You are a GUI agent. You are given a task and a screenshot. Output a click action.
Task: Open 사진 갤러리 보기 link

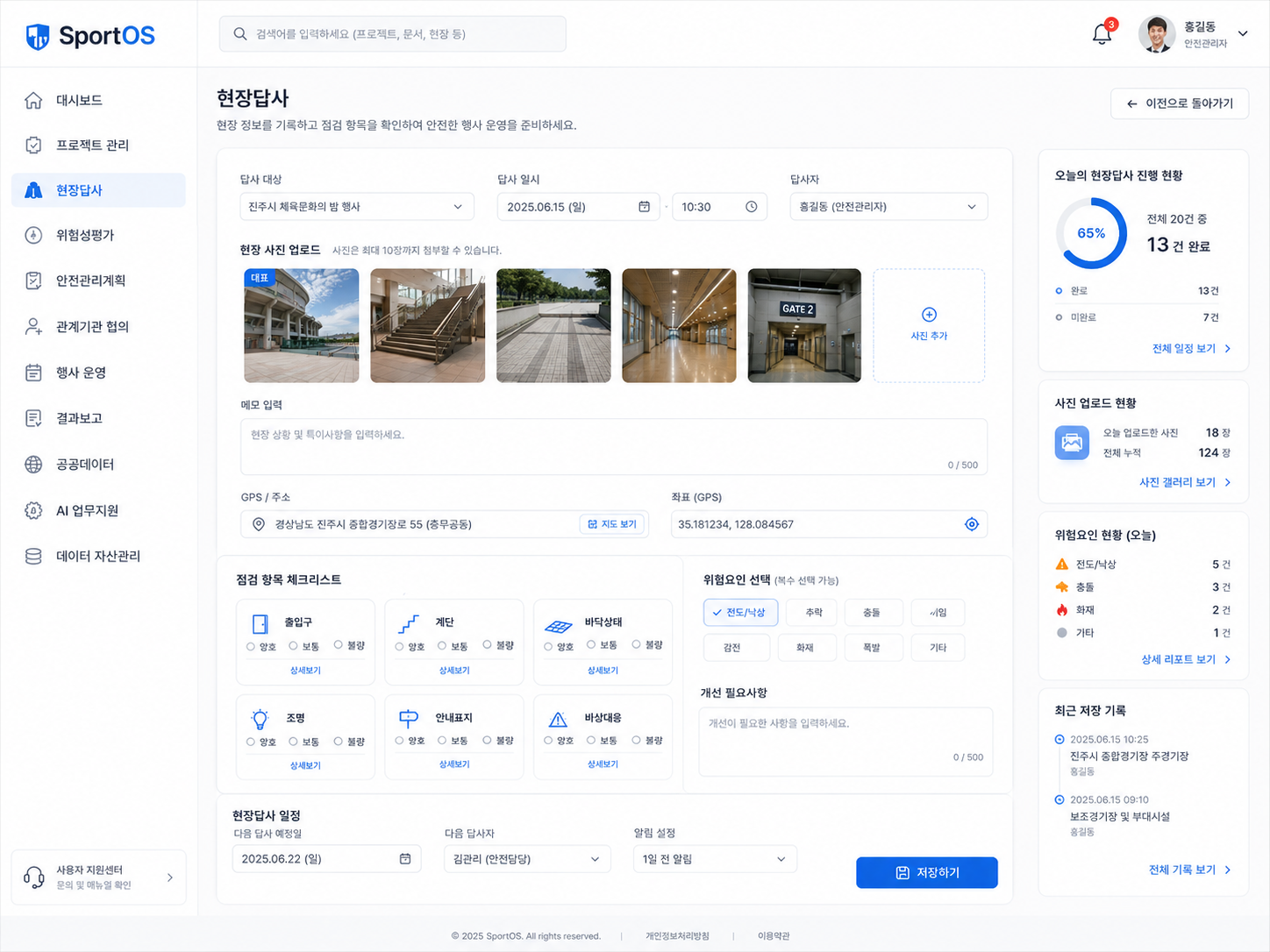(x=1185, y=482)
